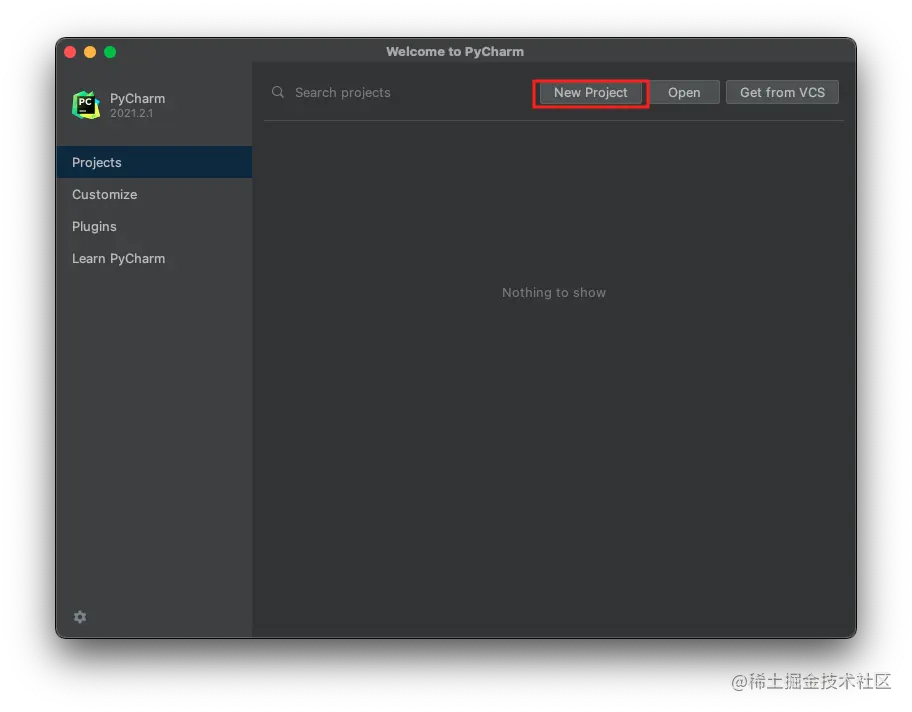This screenshot has width=912, height=712.
Task: Close the Welcome window with red button
Action: tap(70, 52)
